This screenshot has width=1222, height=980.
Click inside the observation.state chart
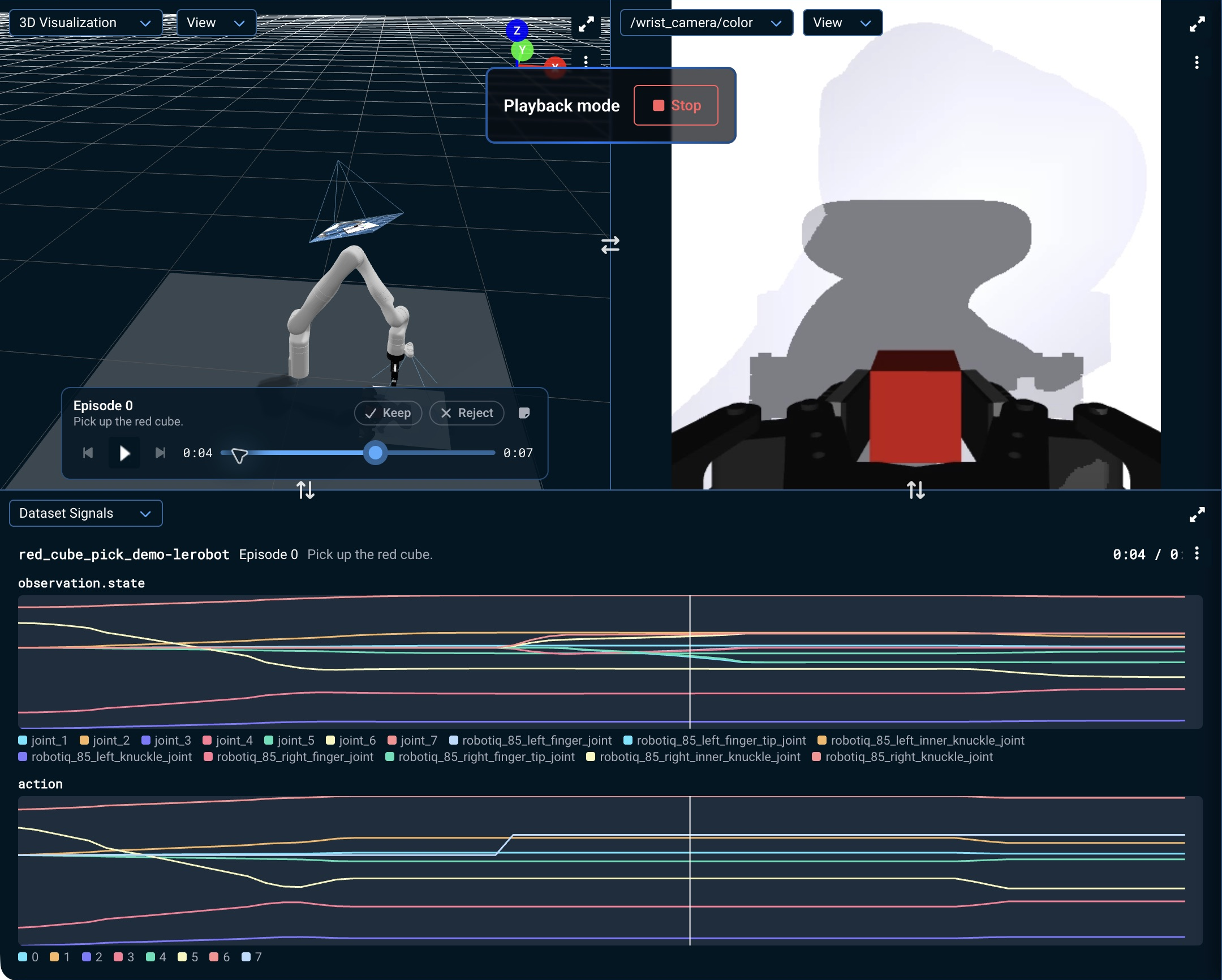(610, 661)
